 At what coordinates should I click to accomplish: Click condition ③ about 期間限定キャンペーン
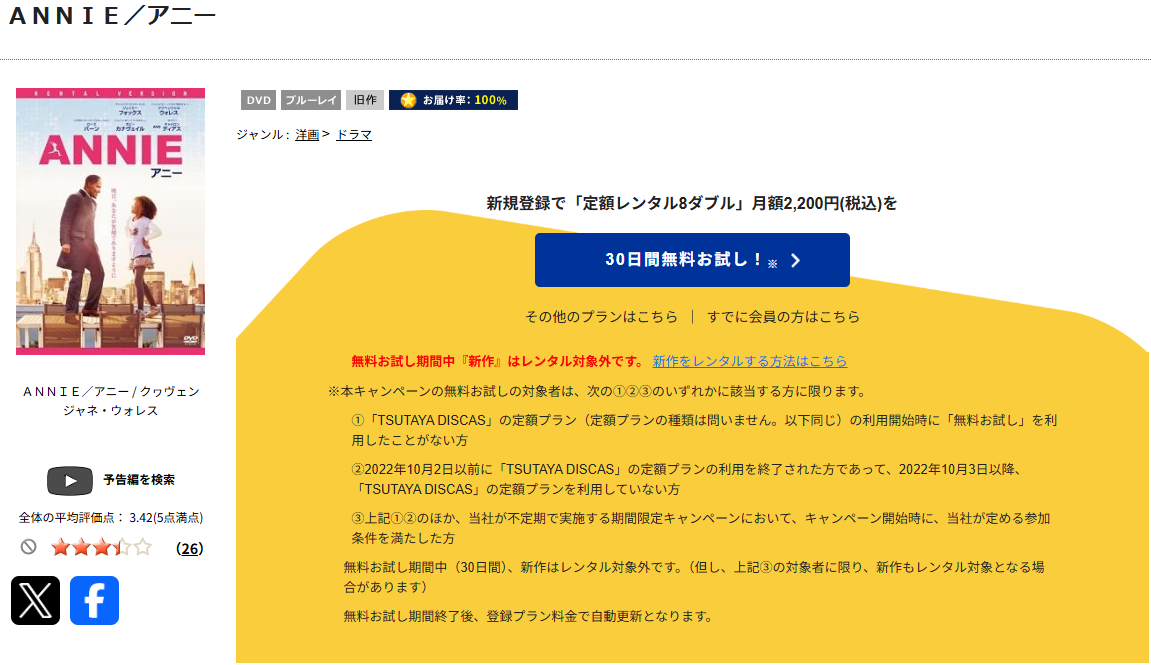pyautogui.click(x=701, y=528)
